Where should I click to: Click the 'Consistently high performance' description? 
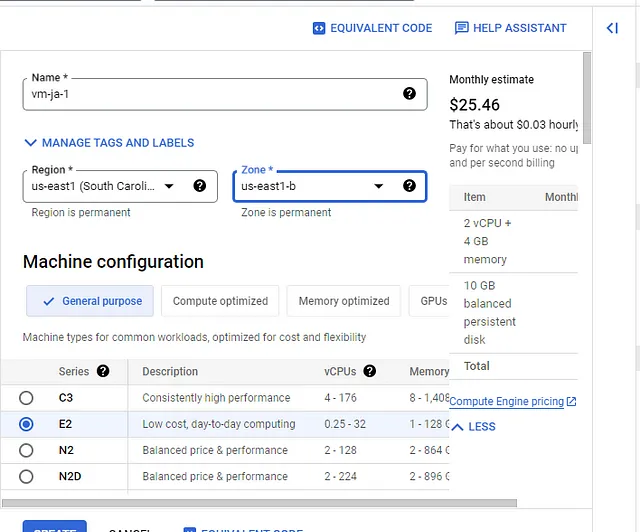[x=216, y=398]
